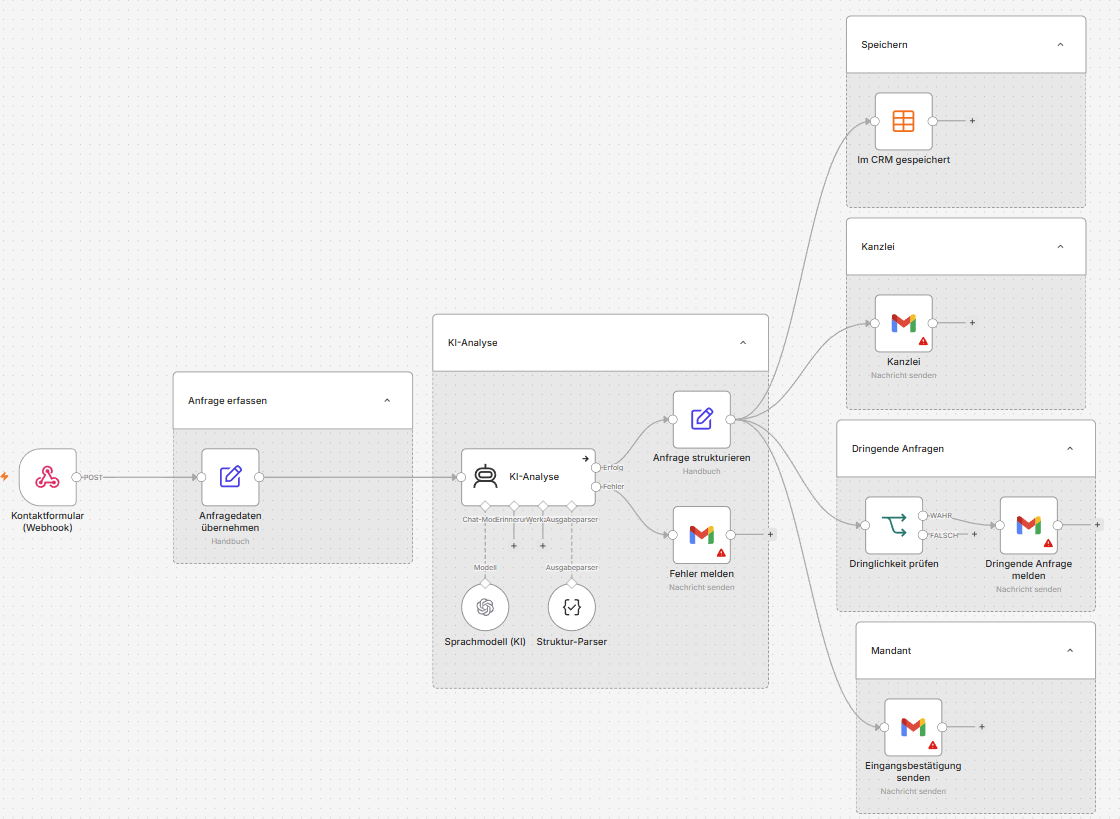The width and height of the screenshot is (1120, 819).
Task: Click the Erfolg output connector of KI-Analyse
Action: tap(596, 468)
